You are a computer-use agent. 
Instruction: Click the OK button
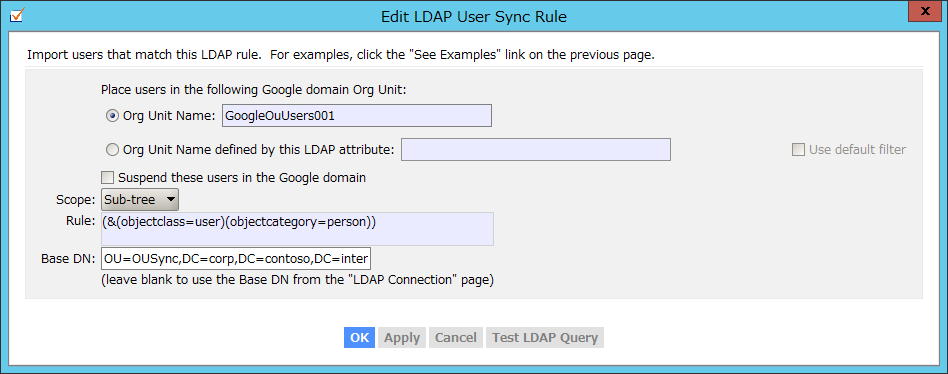pos(359,338)
